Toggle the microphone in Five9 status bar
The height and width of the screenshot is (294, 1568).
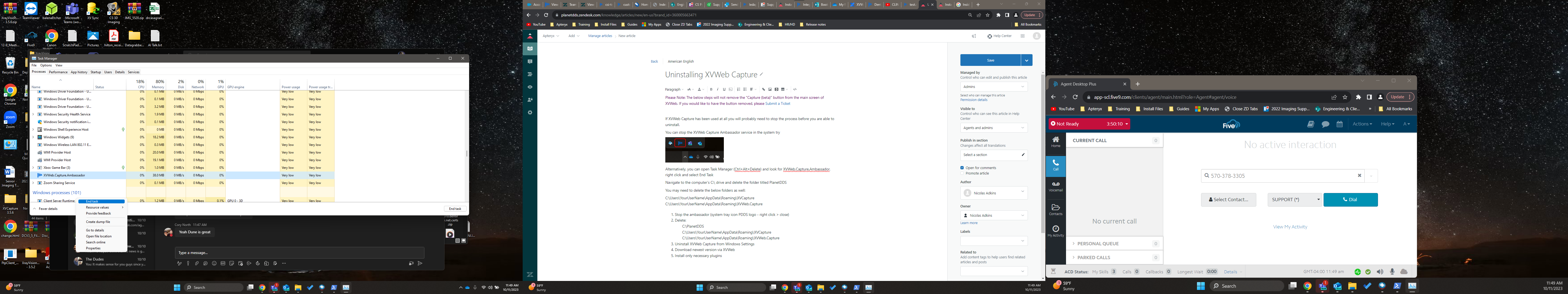click(1392, 271)
